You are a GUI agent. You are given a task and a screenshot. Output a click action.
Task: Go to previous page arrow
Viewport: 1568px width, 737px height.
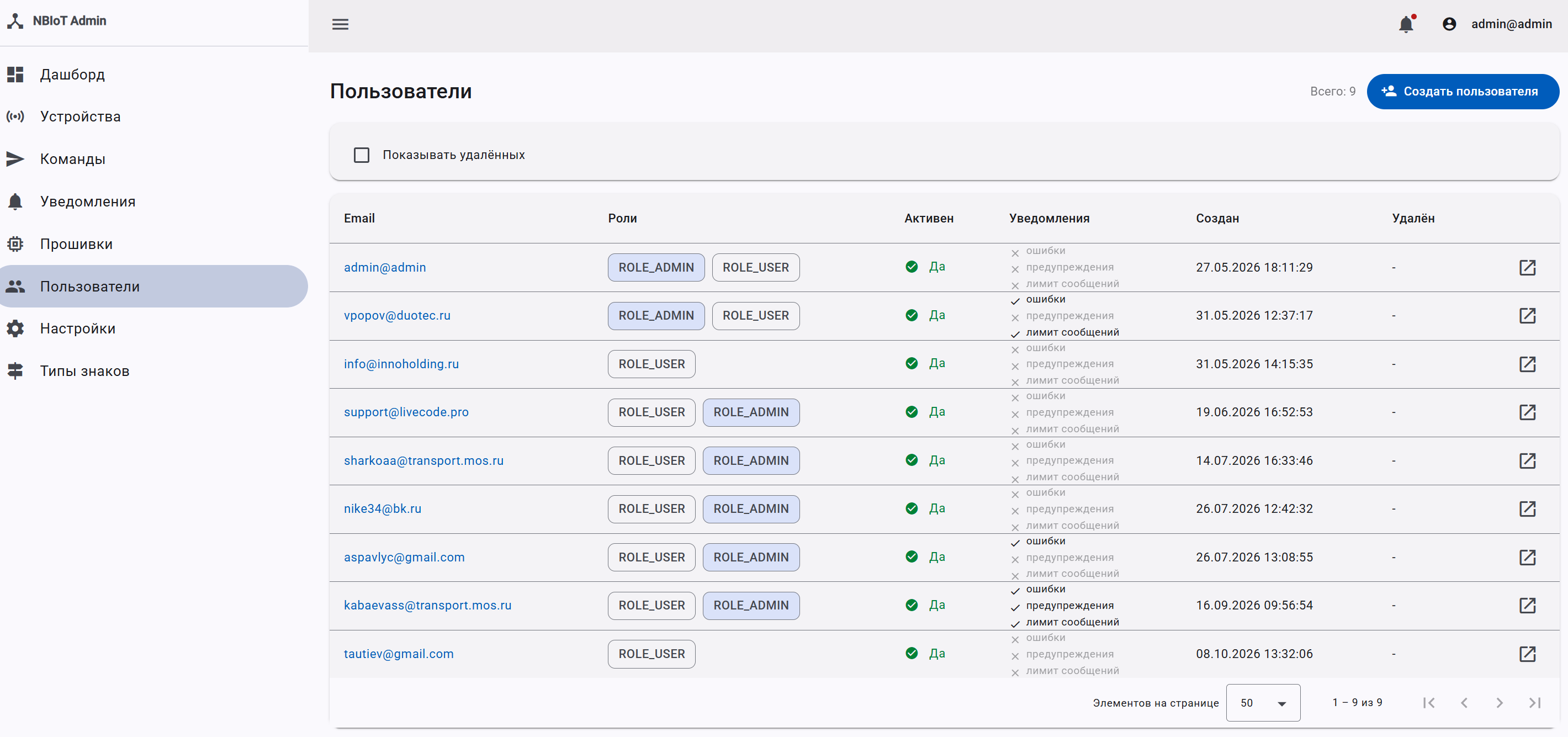click(x=1465, y=703)
